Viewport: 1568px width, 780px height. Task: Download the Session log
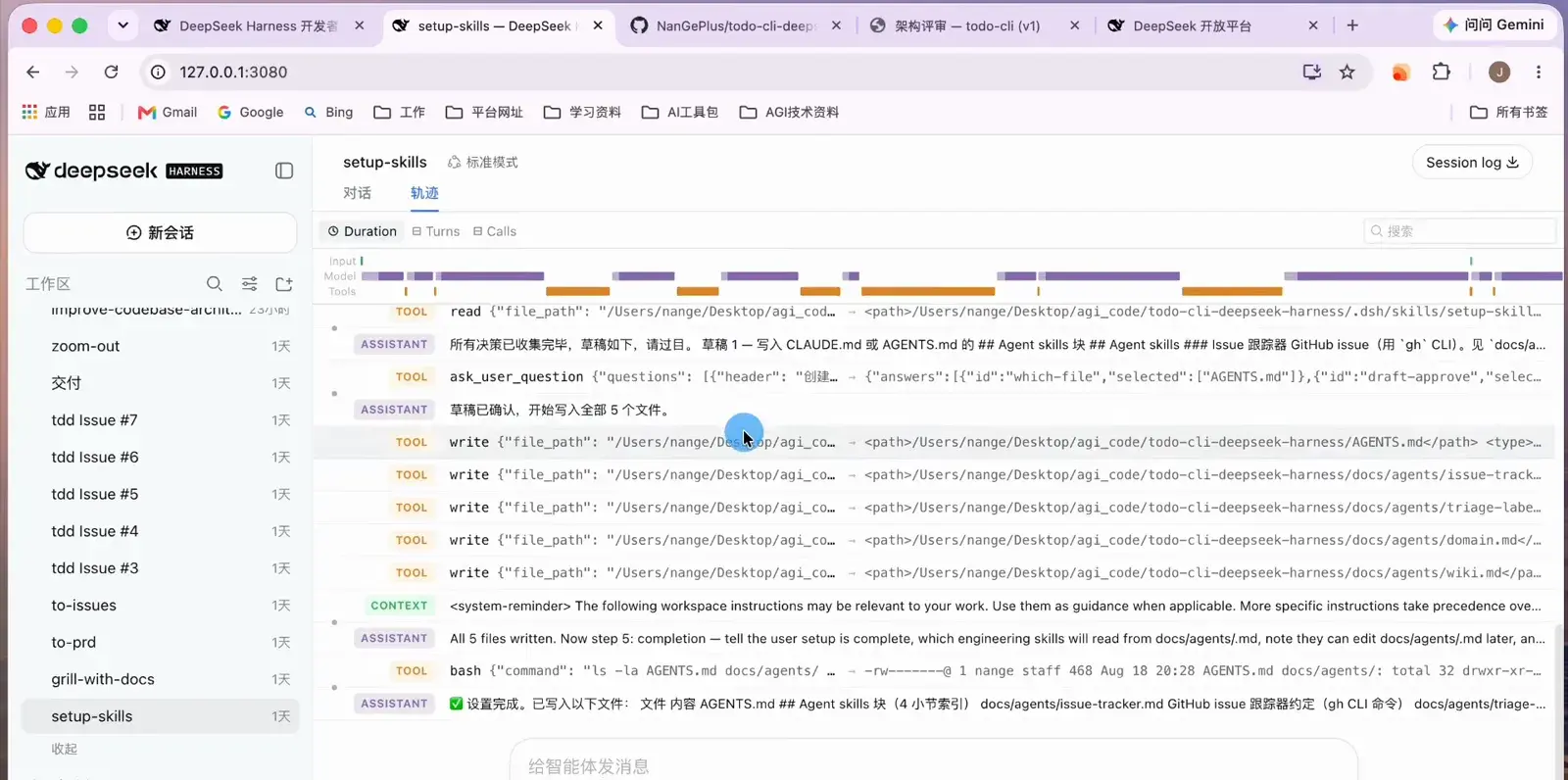tap(1472, 162)
